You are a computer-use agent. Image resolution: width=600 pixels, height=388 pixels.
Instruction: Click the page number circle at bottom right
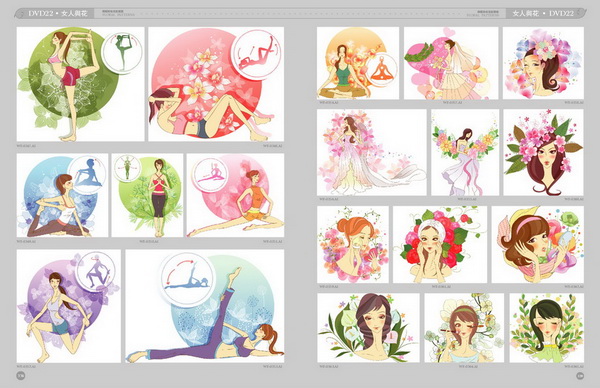[x=580, y=376]
